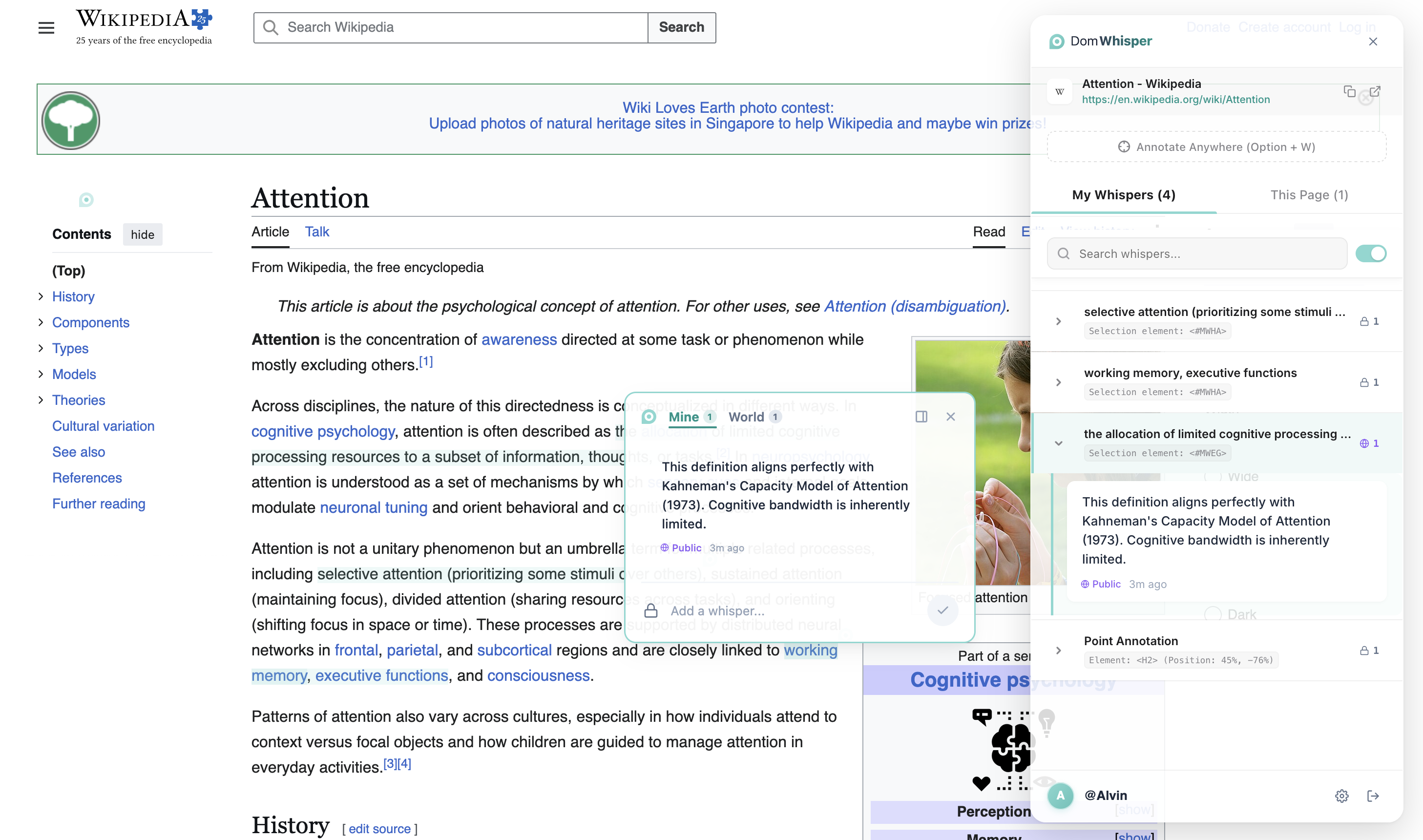Select the Article tab
Image resolution: width=1423 pixels, height=840 pixels.
270,231
